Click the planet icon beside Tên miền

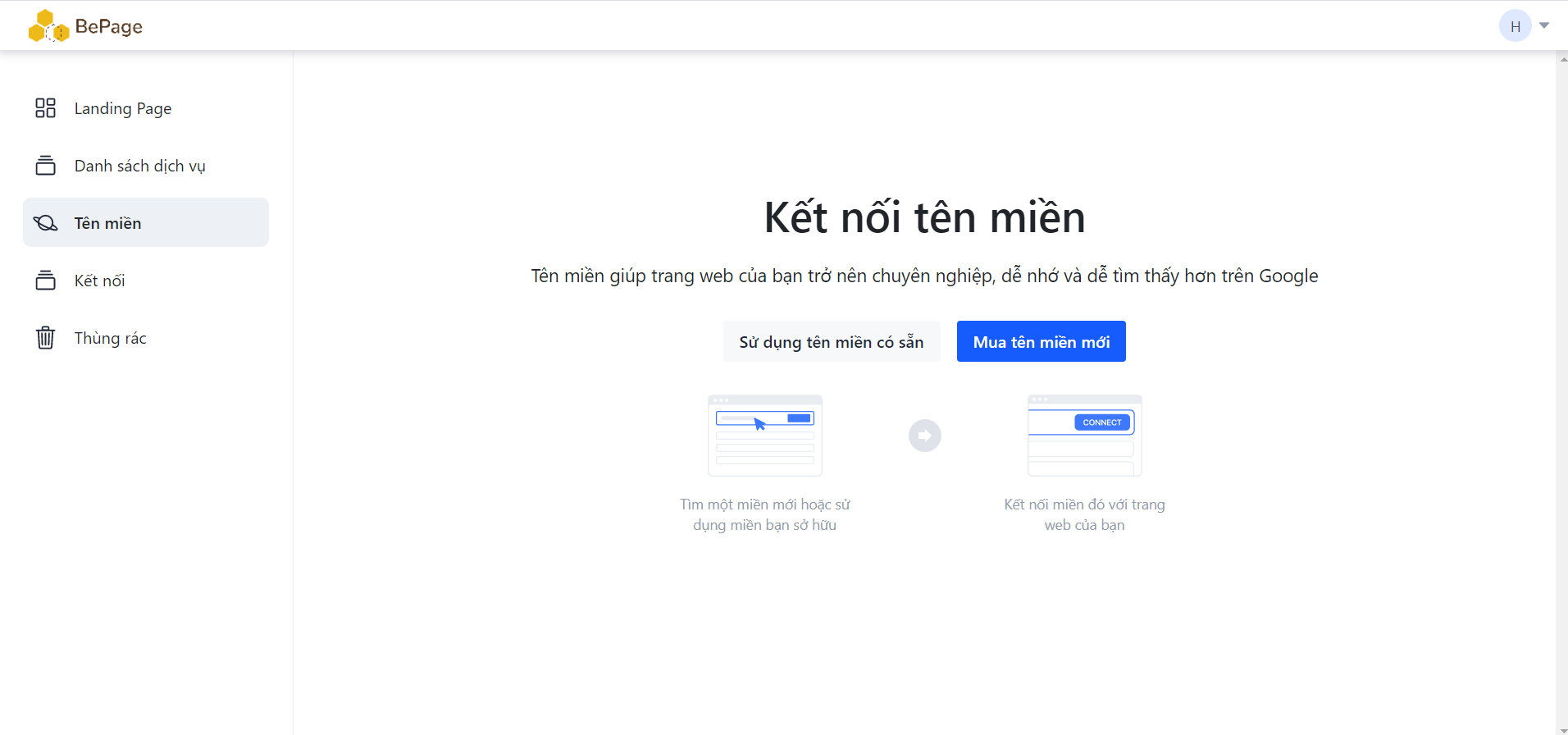coord(45,223)
